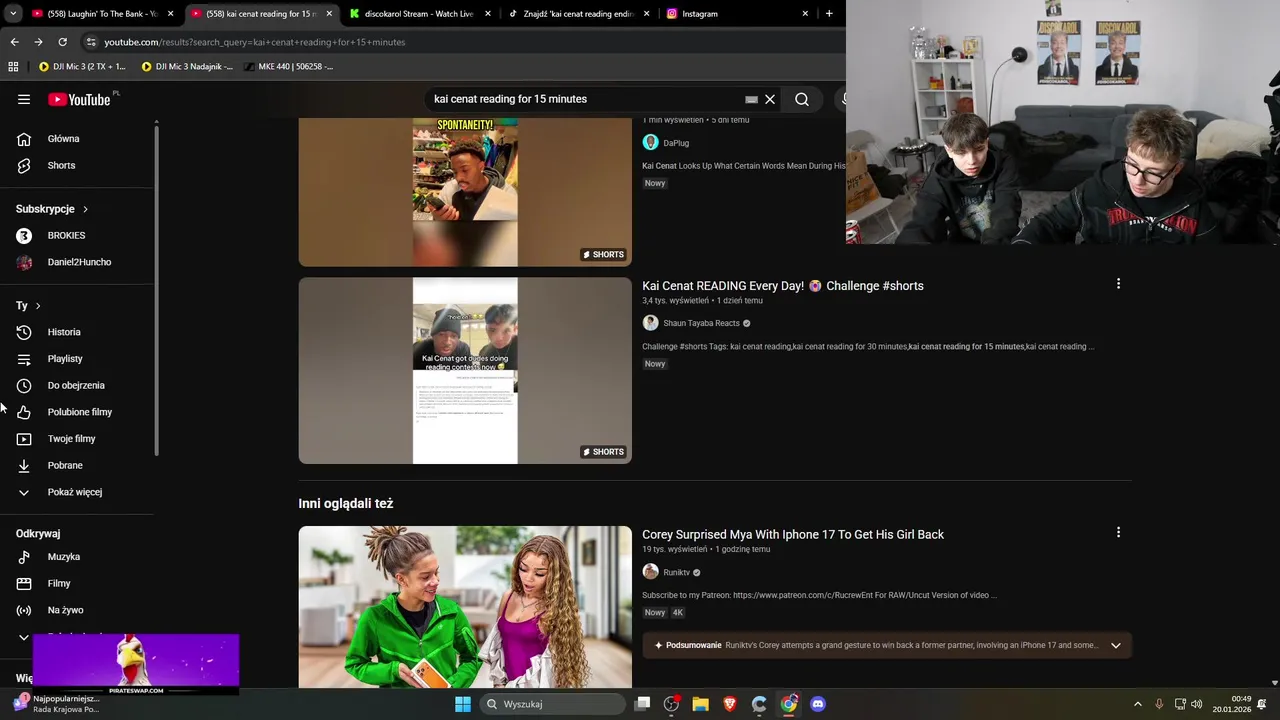Go forward in the browser
The height and width of the screenshot is (720, 1280).
38,42
